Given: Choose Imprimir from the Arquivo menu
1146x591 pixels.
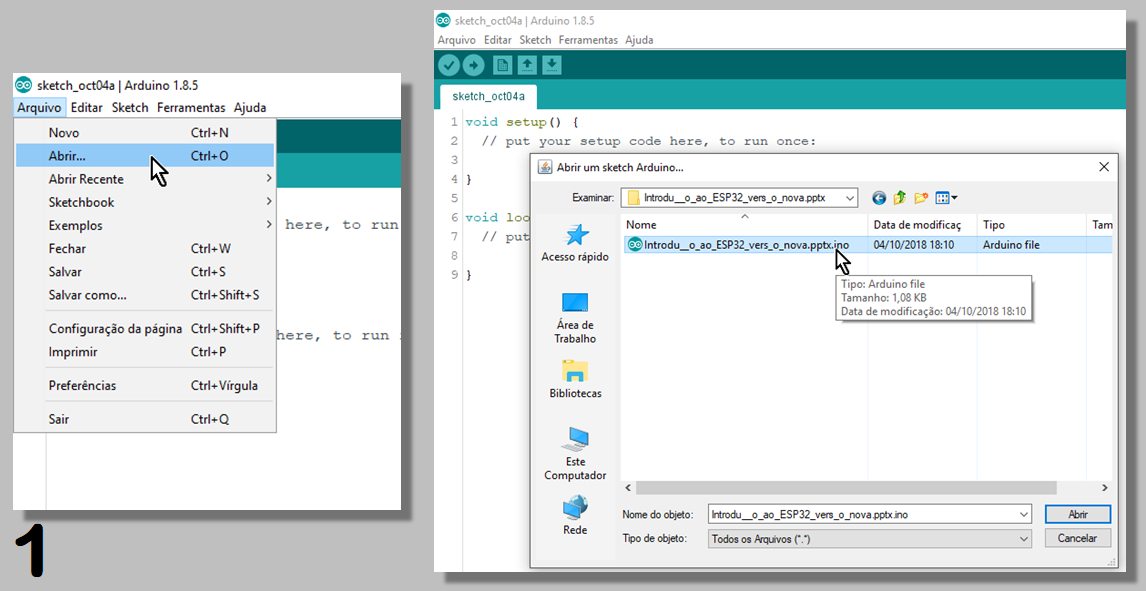Looking at the screenshot, I should (x=145, y=352).
